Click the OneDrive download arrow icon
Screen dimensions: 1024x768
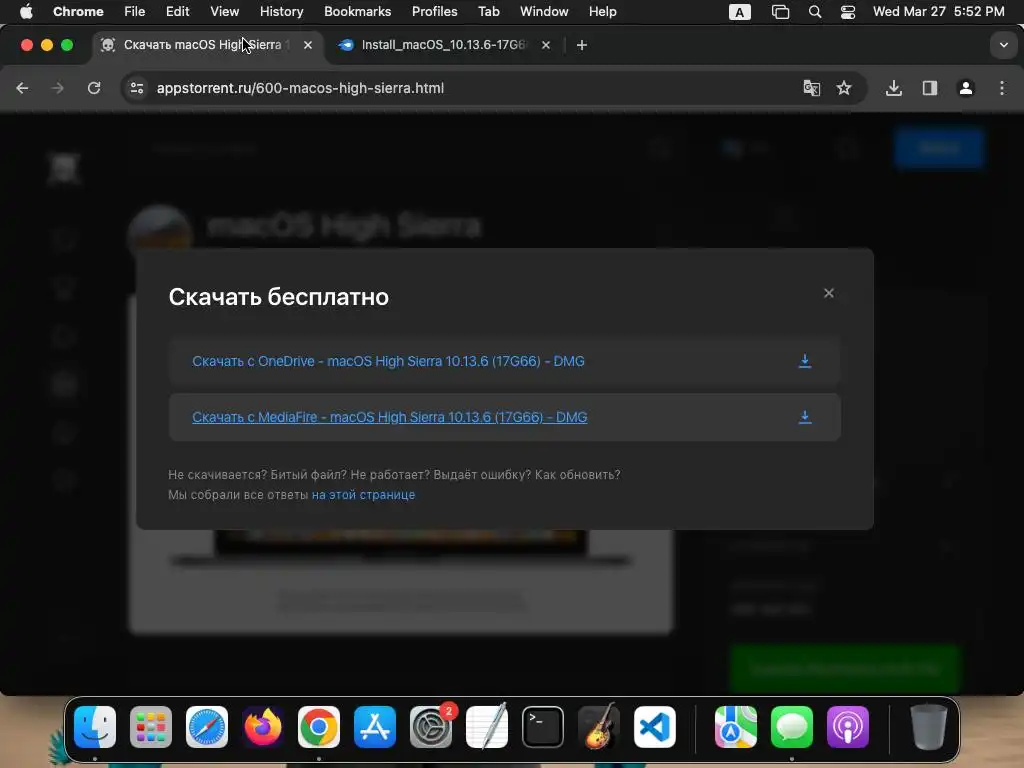805,361
